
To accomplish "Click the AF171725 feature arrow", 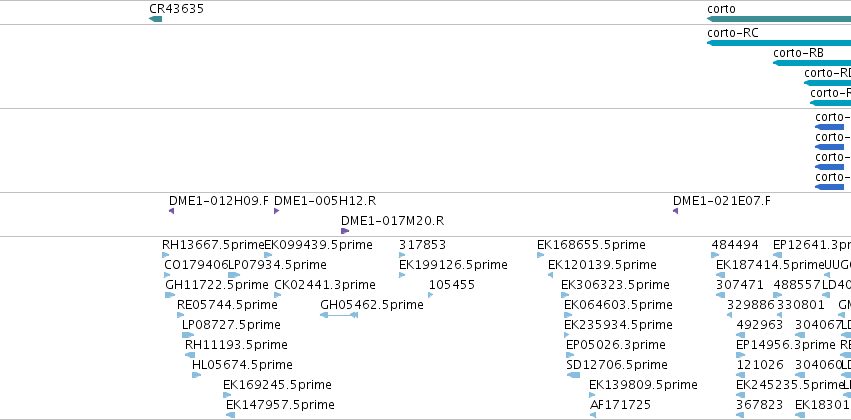I will [x=593, y=415].
